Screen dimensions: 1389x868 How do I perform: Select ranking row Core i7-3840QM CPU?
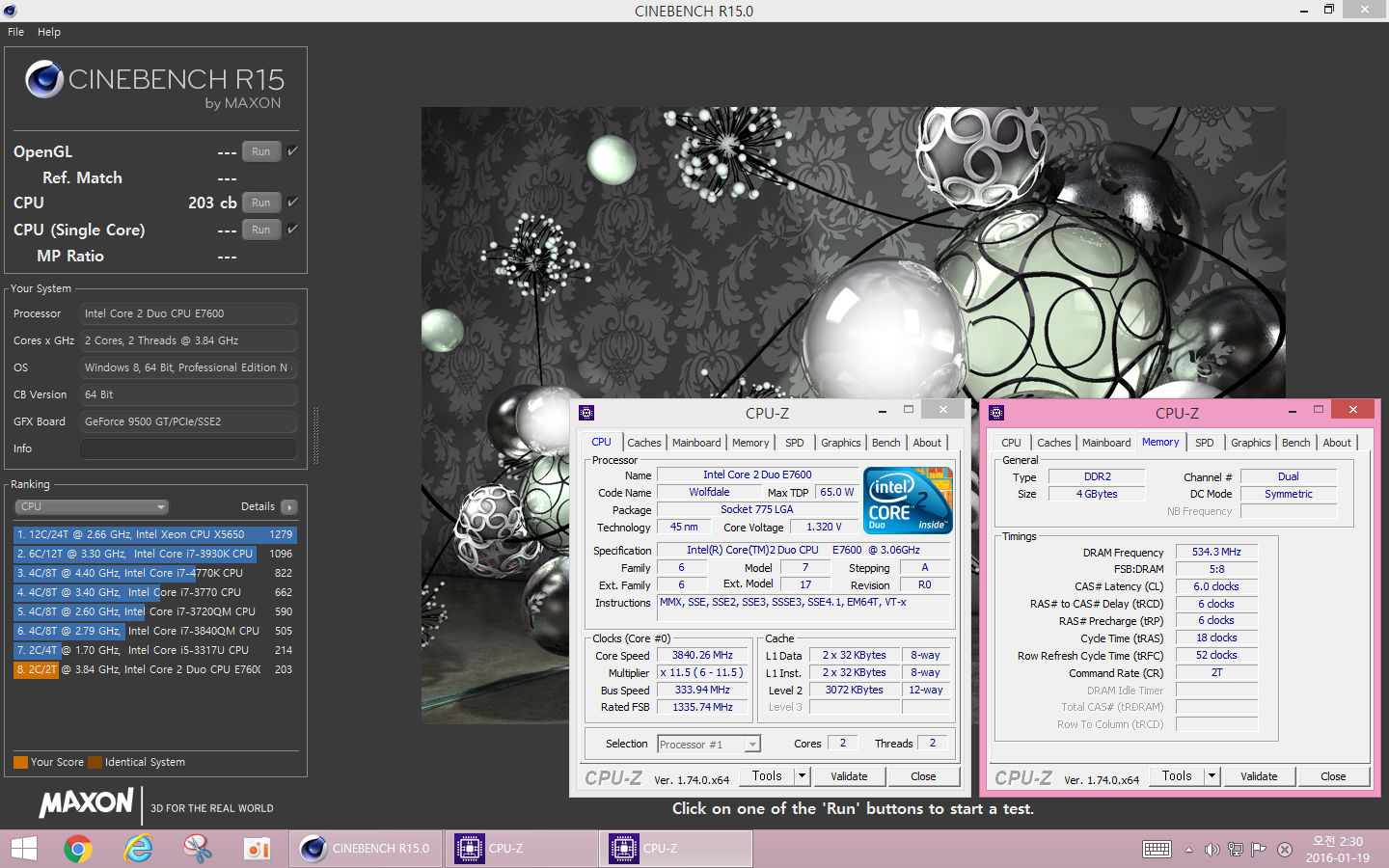(154, 631)
